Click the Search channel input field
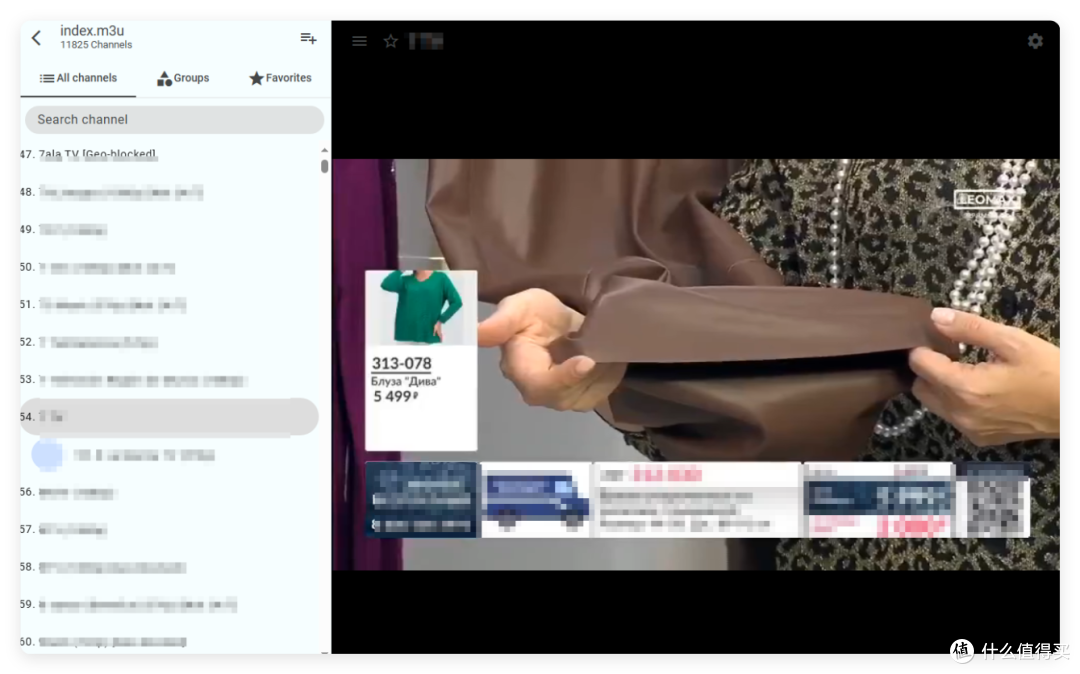Viewport: 1080px width, 674px height. [175, 119]
